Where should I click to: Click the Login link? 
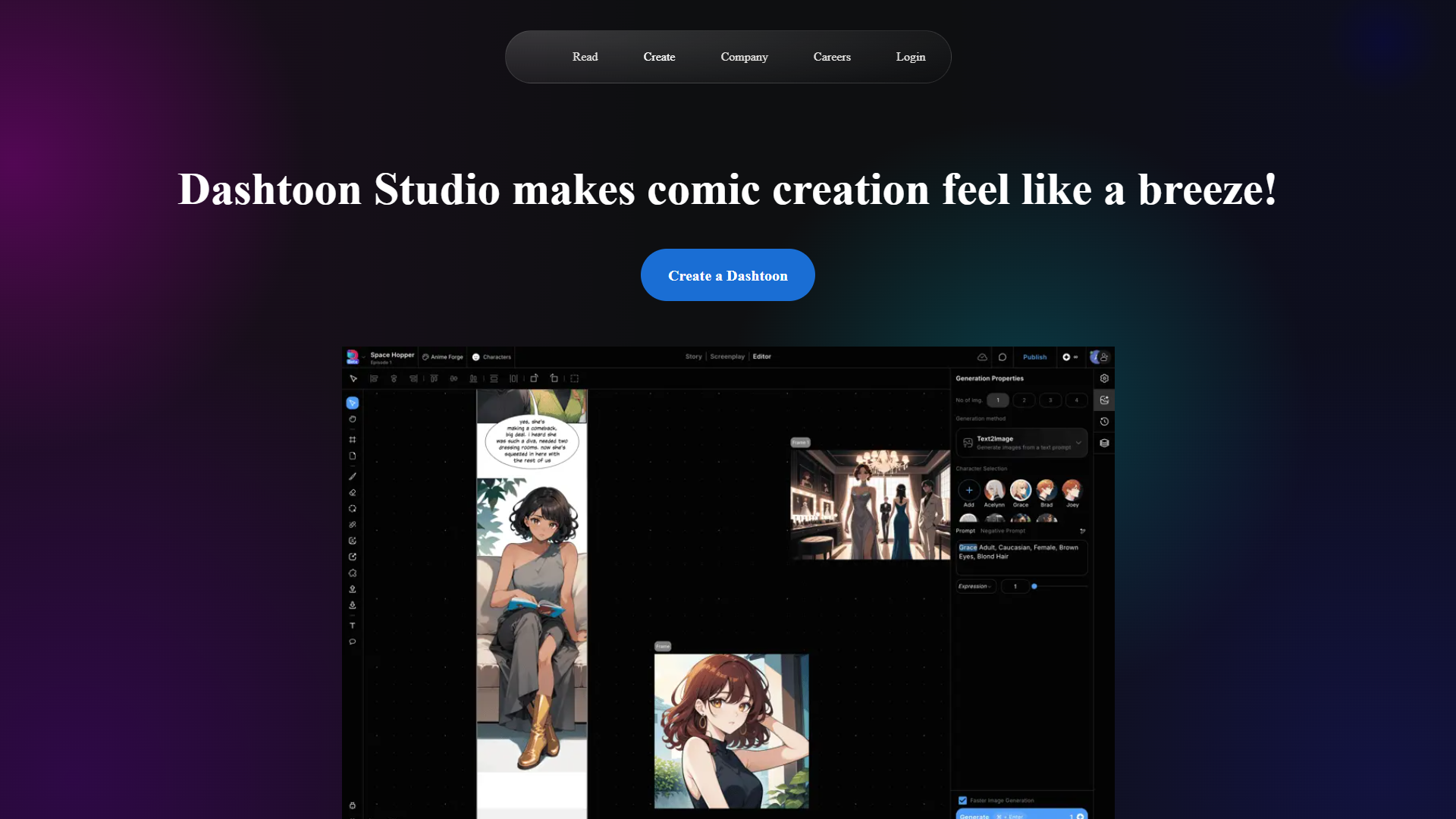[x=910, y=57]
